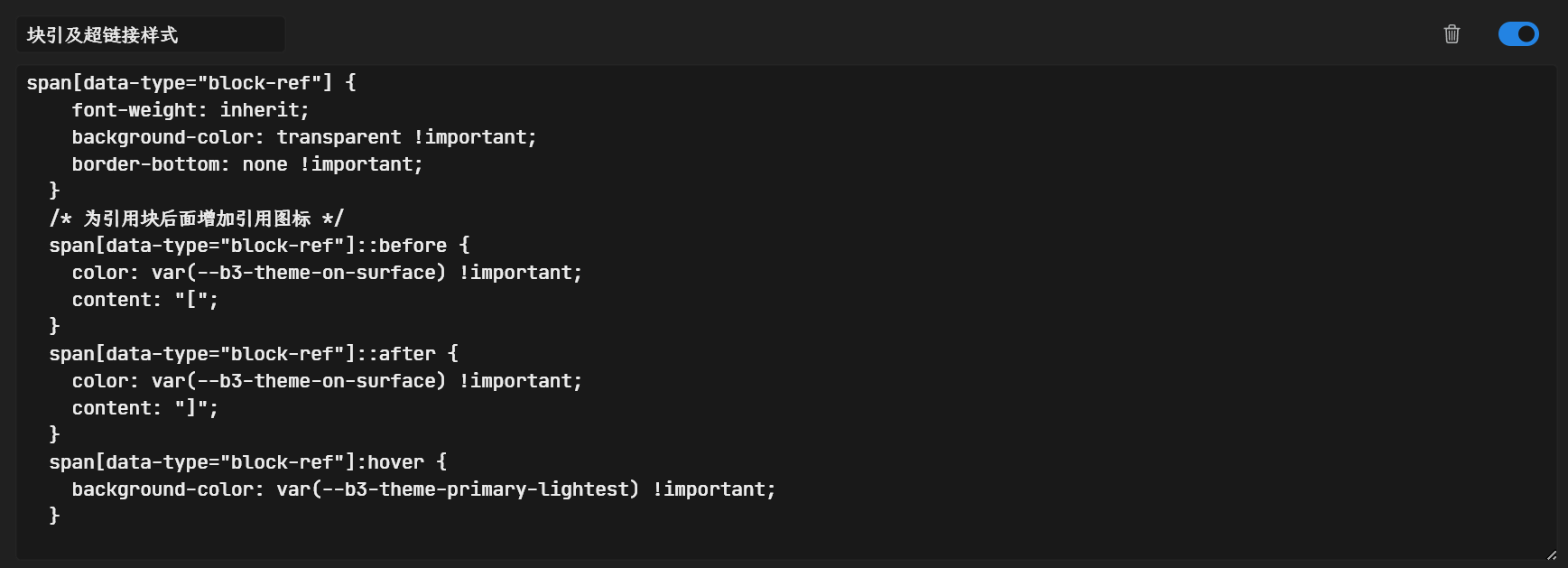Click the background-color: transparent line
The image size is (1568, 568).
click(x=303, y=137)
